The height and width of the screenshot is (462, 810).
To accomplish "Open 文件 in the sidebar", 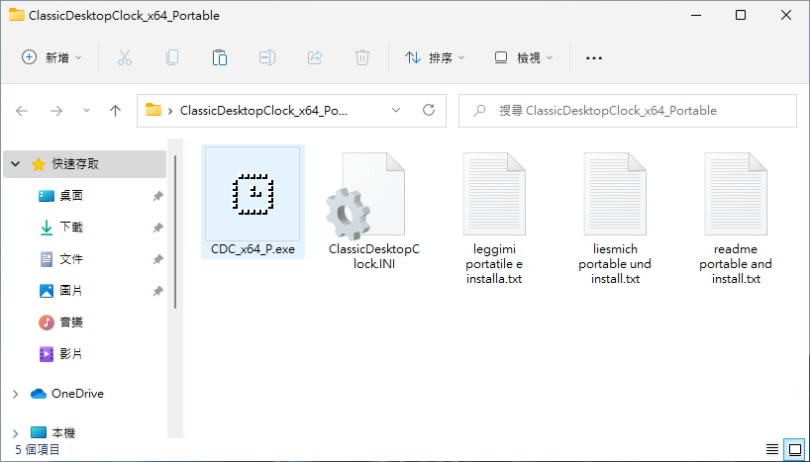I will tap(71, 258).
